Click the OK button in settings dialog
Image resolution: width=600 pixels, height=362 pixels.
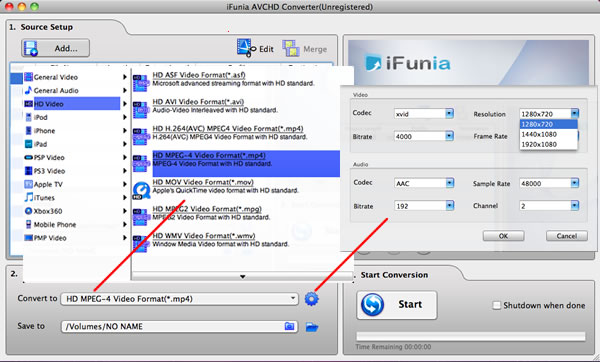[x=503, y=236]
